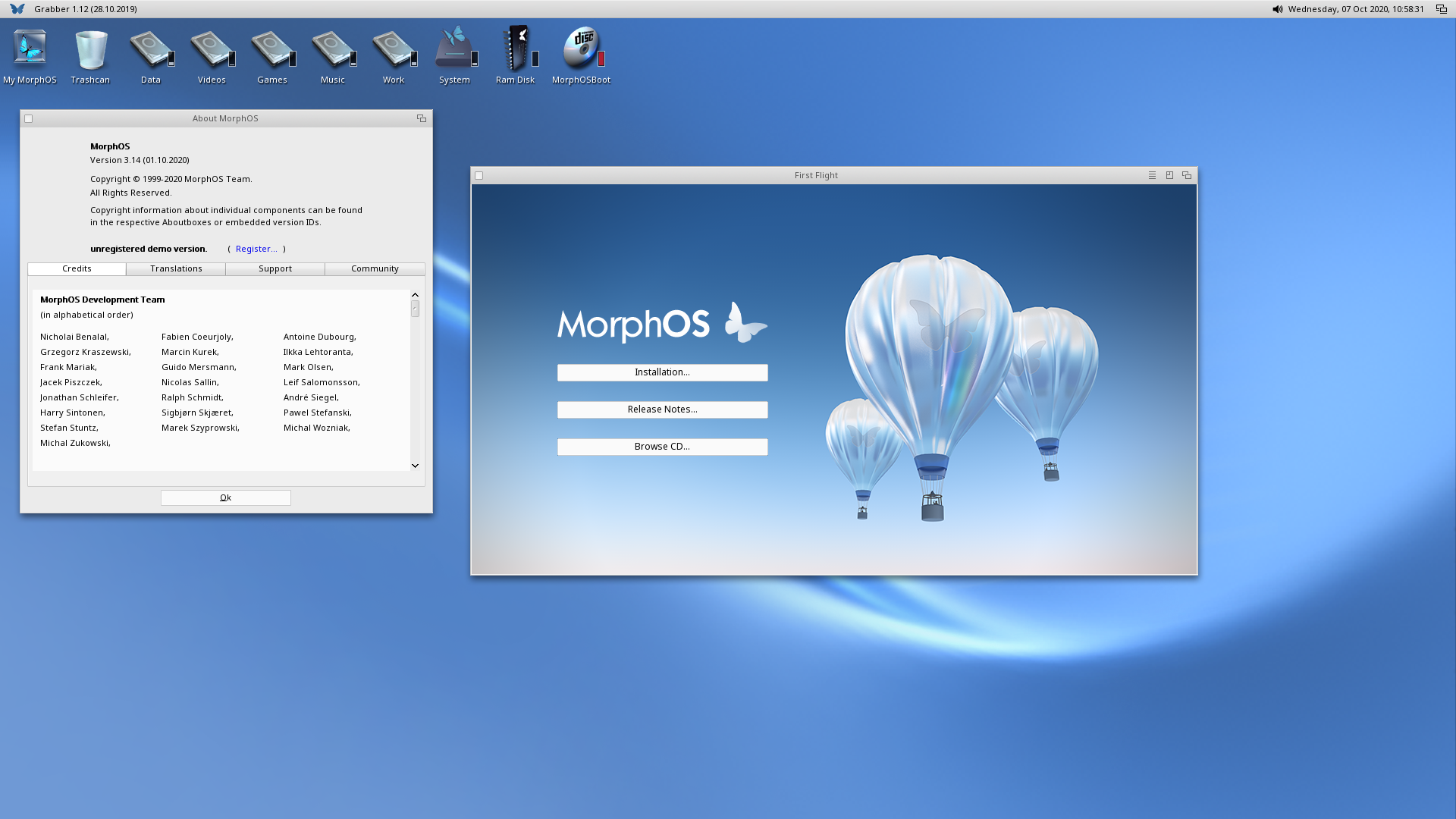The height and width of the screenshot is (819, 1456).
Task: Click the name 'Marek Szyprowski,'
Action: coord(200,428)
